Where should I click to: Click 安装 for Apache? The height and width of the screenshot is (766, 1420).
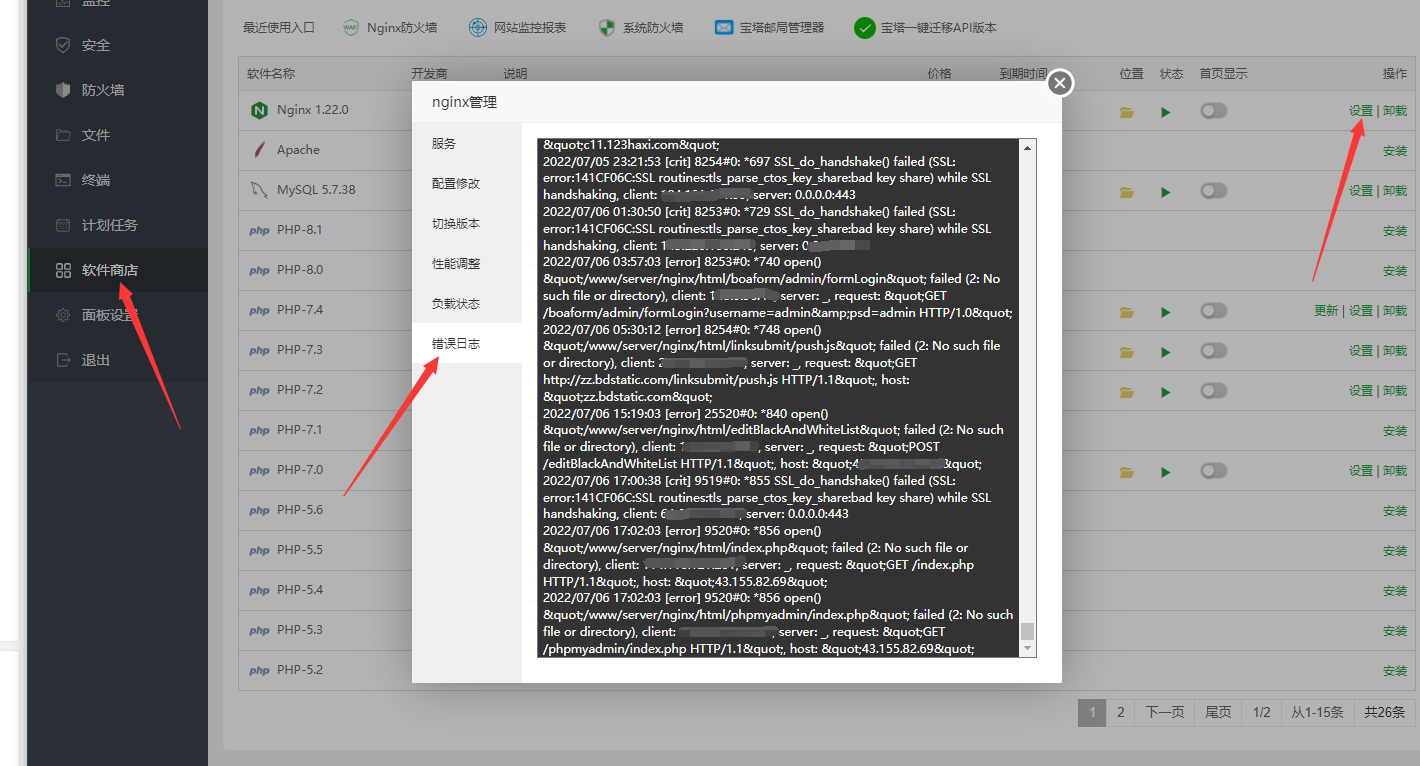tap(1394, 151)
